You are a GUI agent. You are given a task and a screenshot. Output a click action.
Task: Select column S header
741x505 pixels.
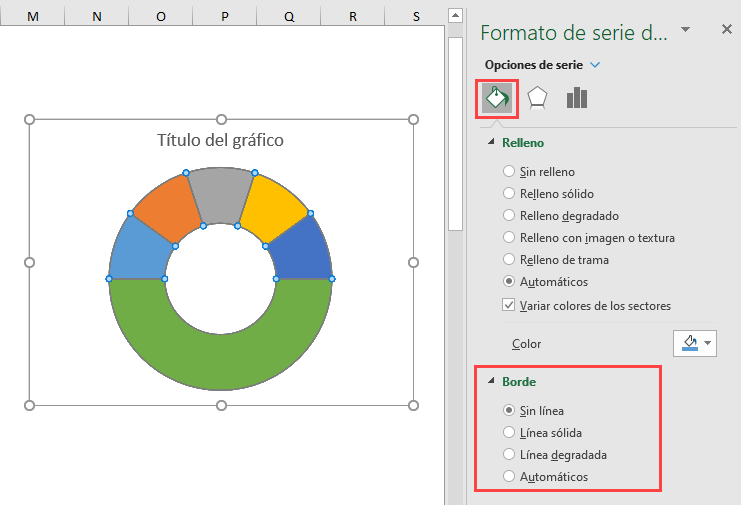click(415, 17)
